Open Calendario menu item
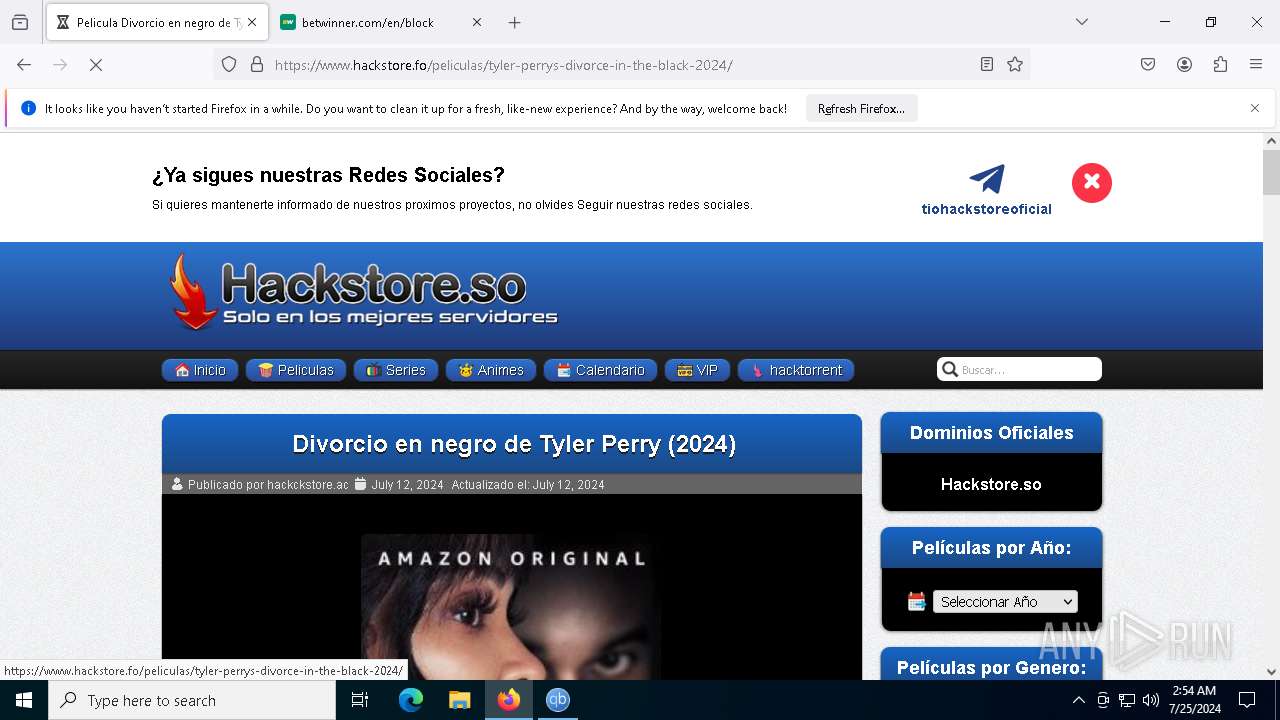 pos(600,370)
